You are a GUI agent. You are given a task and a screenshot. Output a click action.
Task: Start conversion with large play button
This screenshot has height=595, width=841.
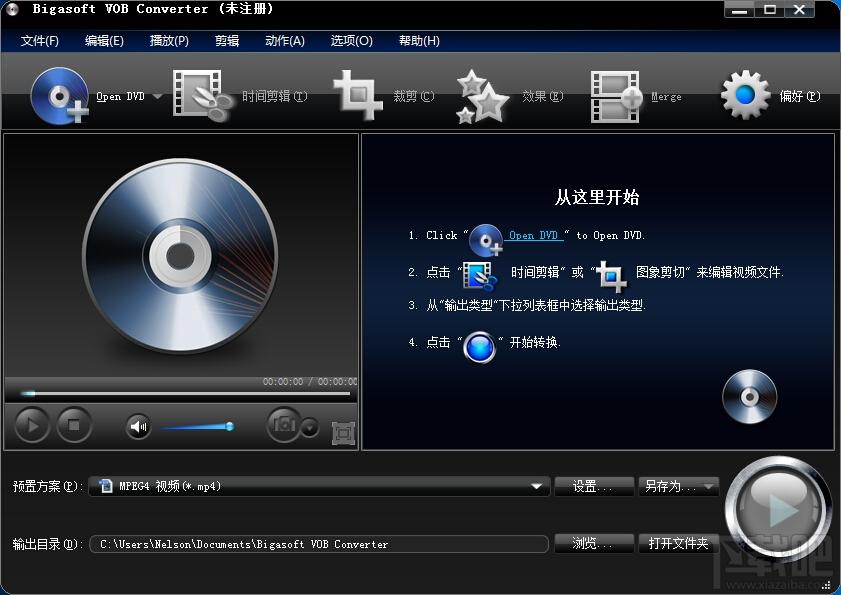point(777,509)
